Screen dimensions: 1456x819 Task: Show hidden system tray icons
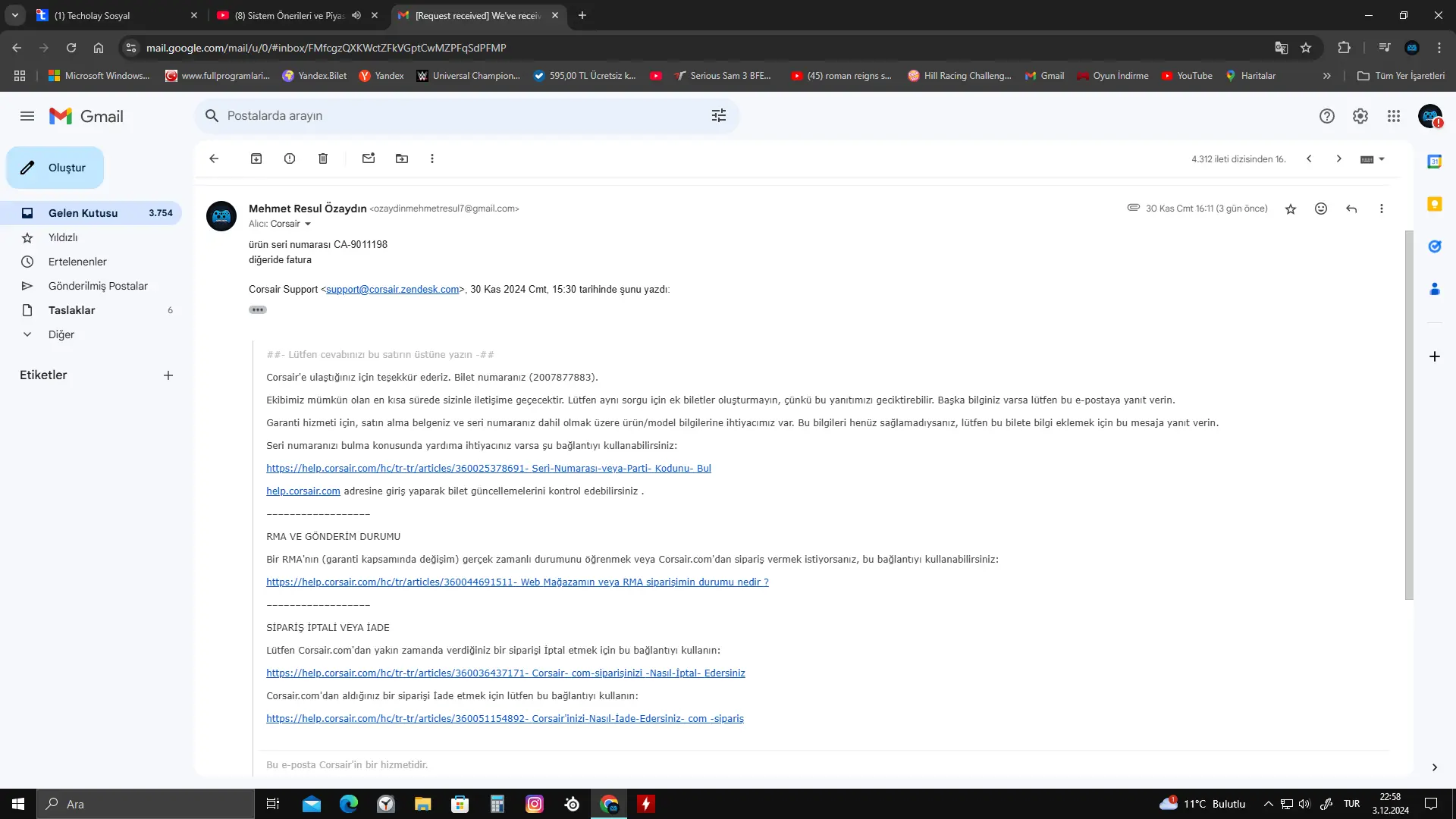(1268, 804)
